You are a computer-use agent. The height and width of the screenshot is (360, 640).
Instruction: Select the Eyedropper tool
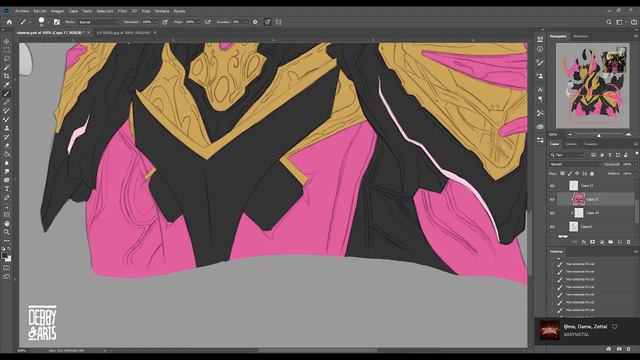coord(7,85)
